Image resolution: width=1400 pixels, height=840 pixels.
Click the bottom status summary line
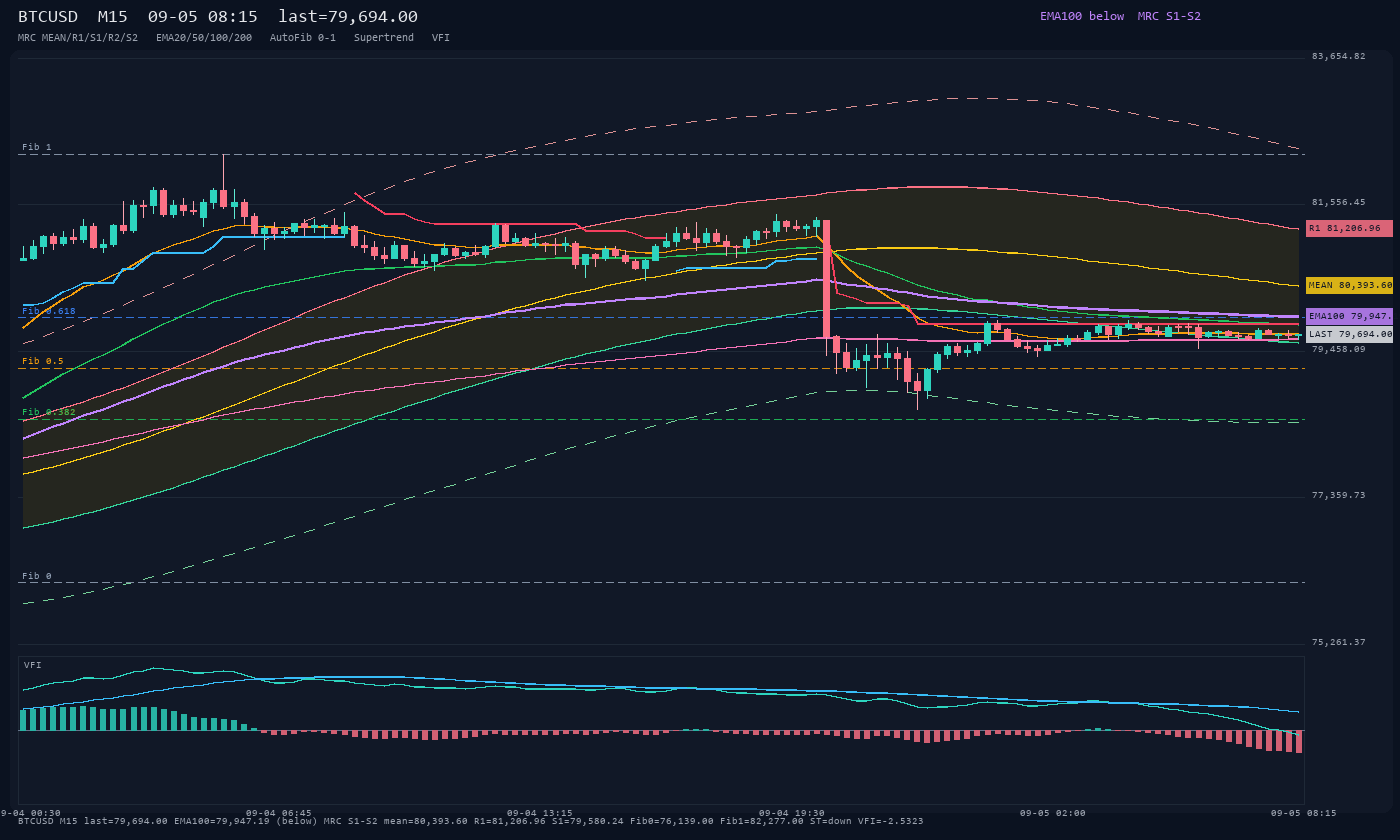[x=471, y=821]
